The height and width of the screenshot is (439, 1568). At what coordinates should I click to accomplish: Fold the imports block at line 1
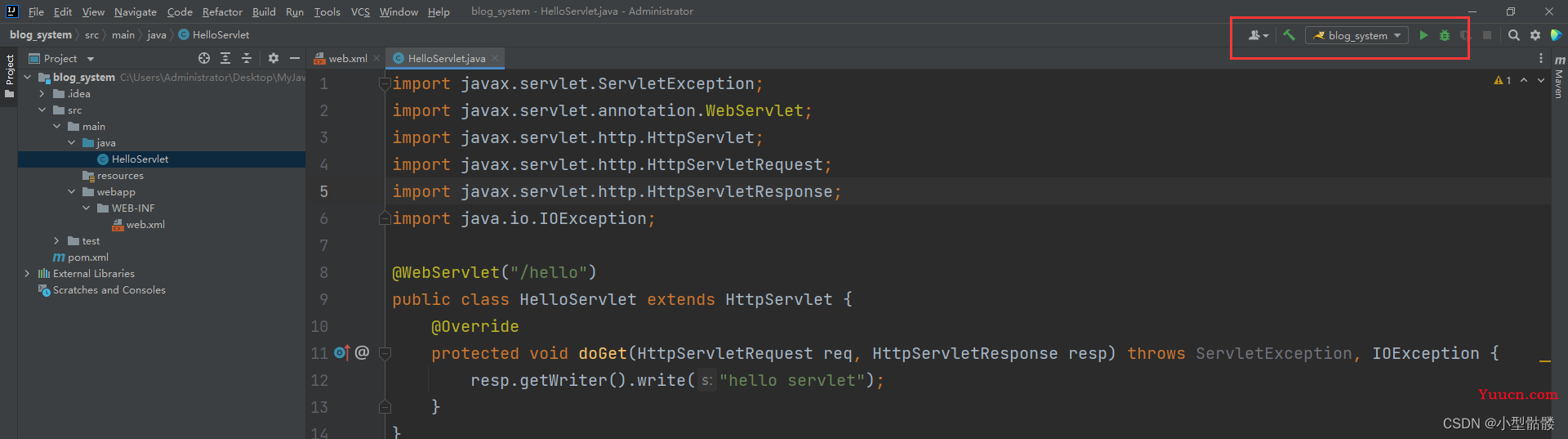click(385, 83)
